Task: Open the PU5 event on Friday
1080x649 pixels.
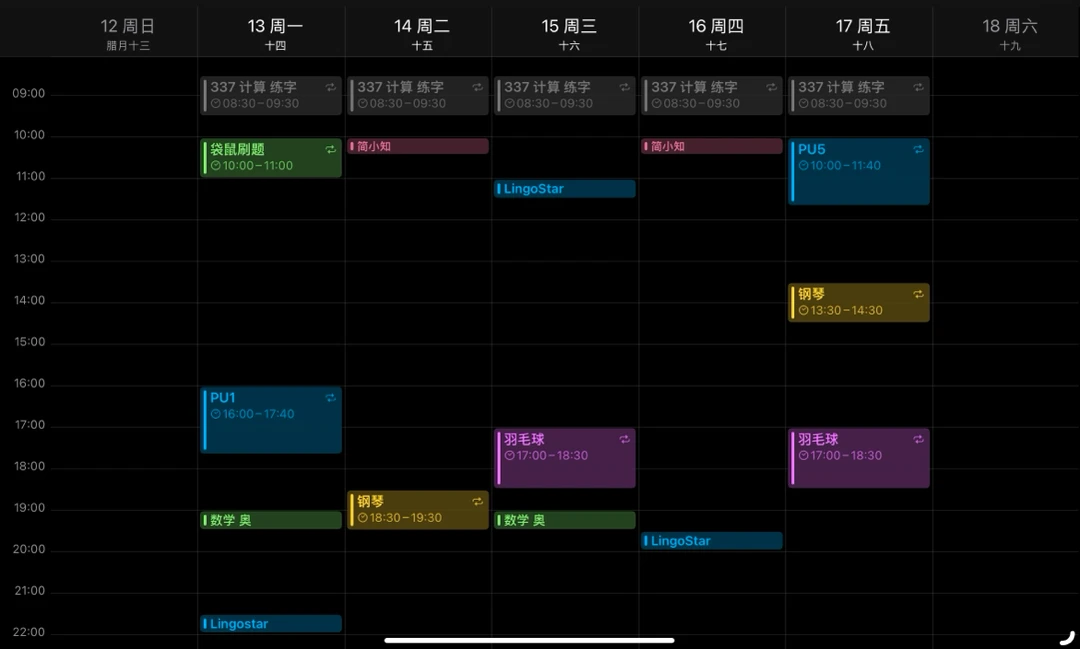Action: [859, 172]
